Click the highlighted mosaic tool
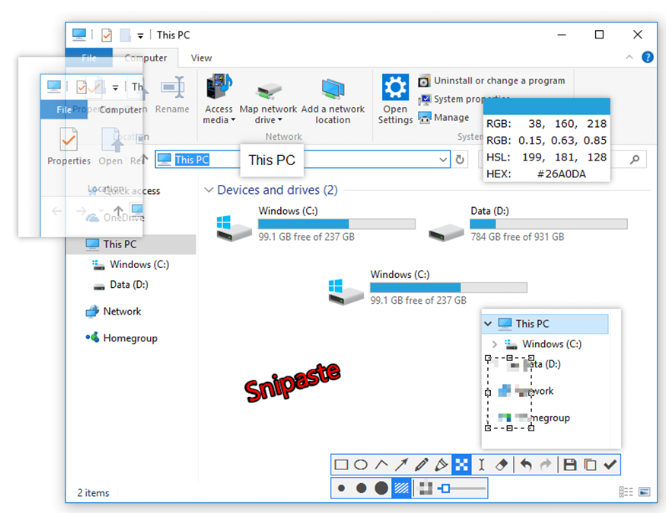This screenshot has height=513, width=666. 462,465
